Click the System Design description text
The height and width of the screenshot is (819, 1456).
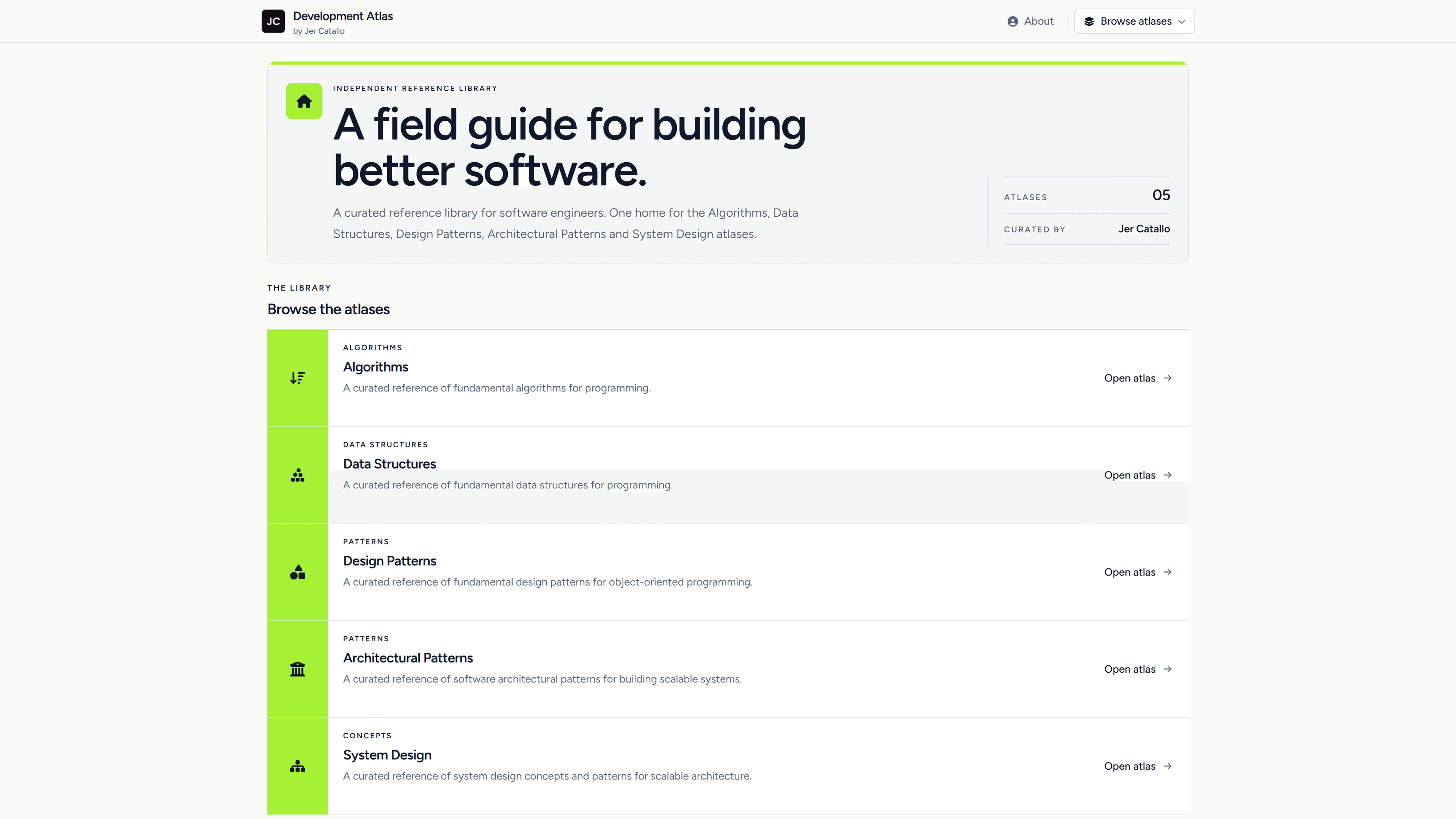[547, 776]
